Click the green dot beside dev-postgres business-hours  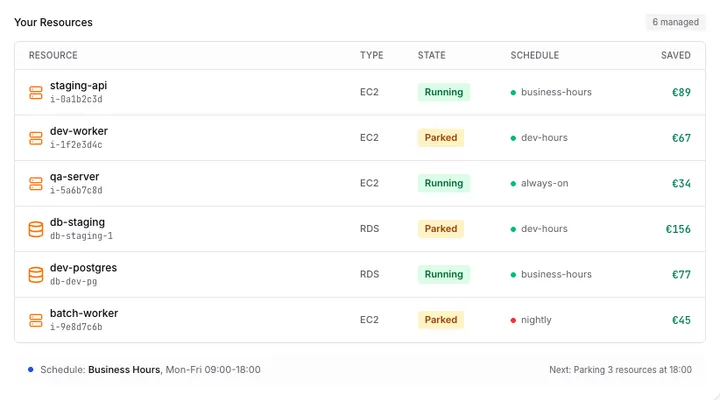513,275
